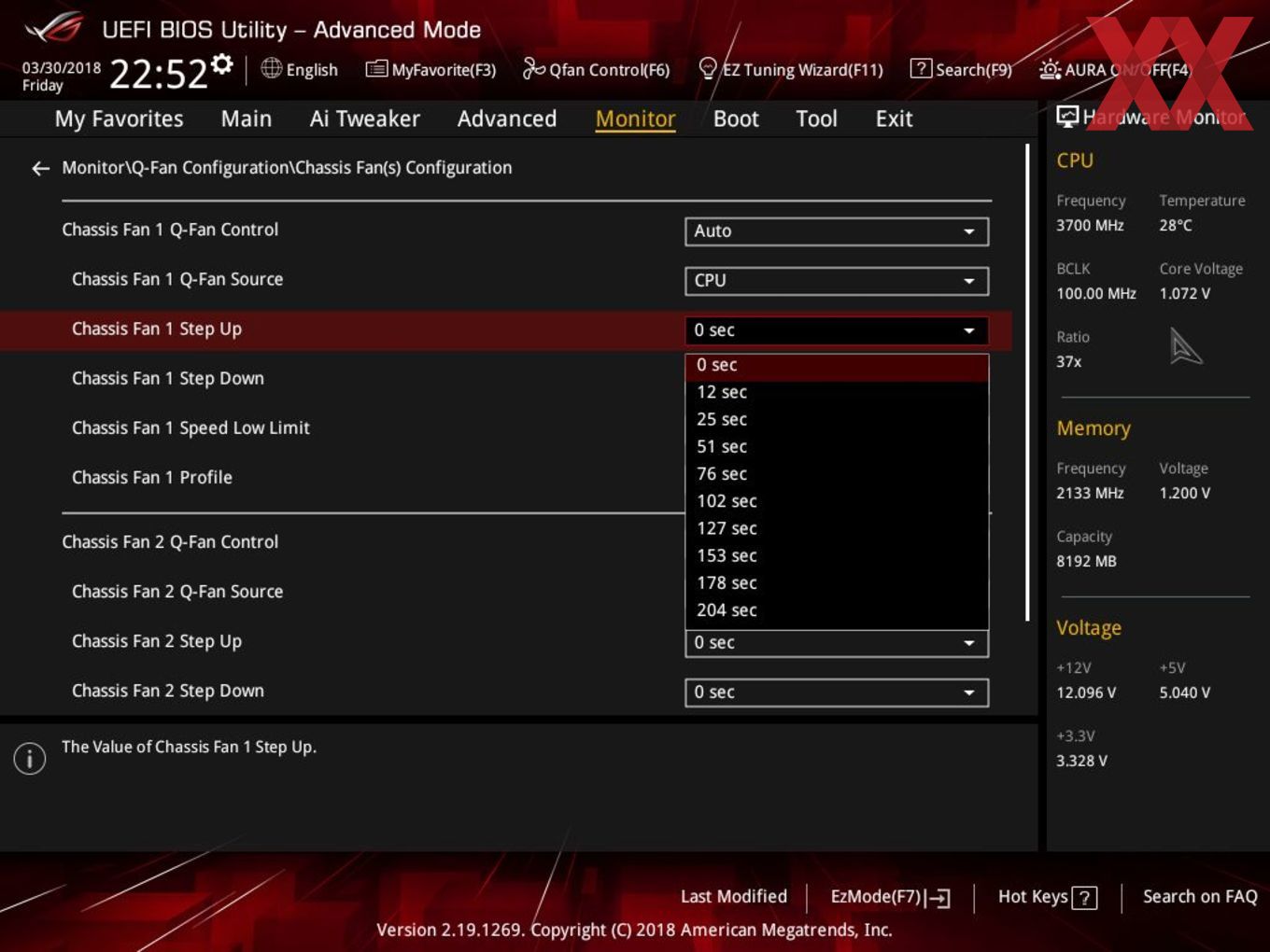Viewport: 1270px width, 952px height.
Task: Click the ROG logo
Action: (54, 28)
